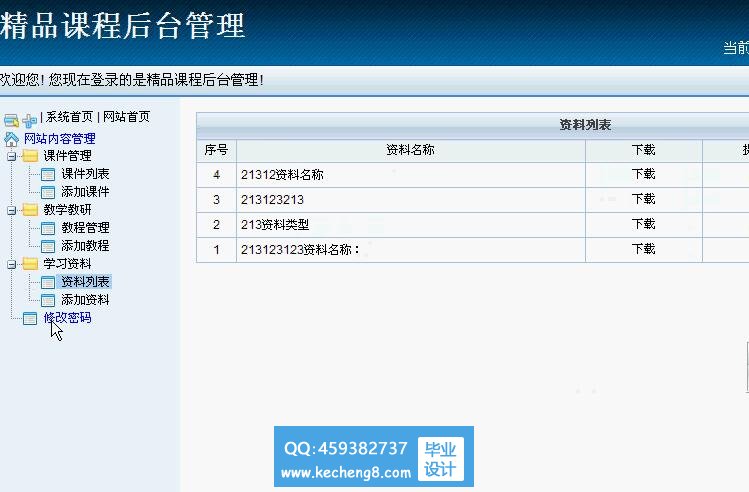Click the 学习资料 folder icon
This screenshot has height=492, width=749.
coord(31,264)
